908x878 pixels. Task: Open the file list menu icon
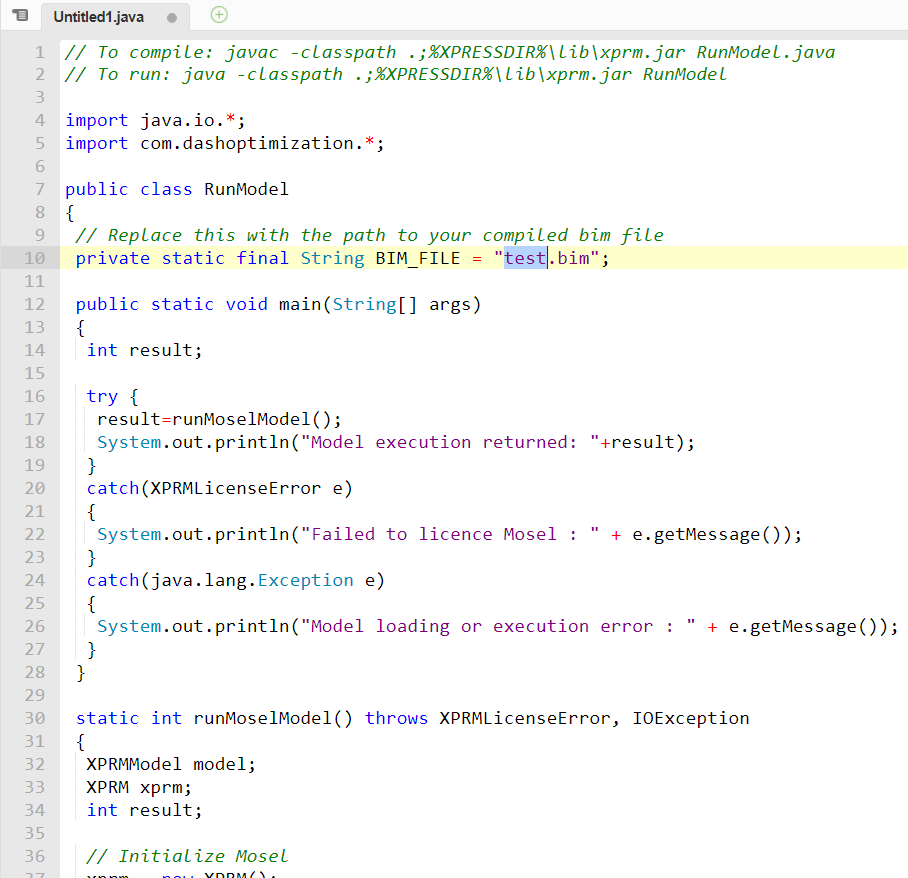[20, 16]
